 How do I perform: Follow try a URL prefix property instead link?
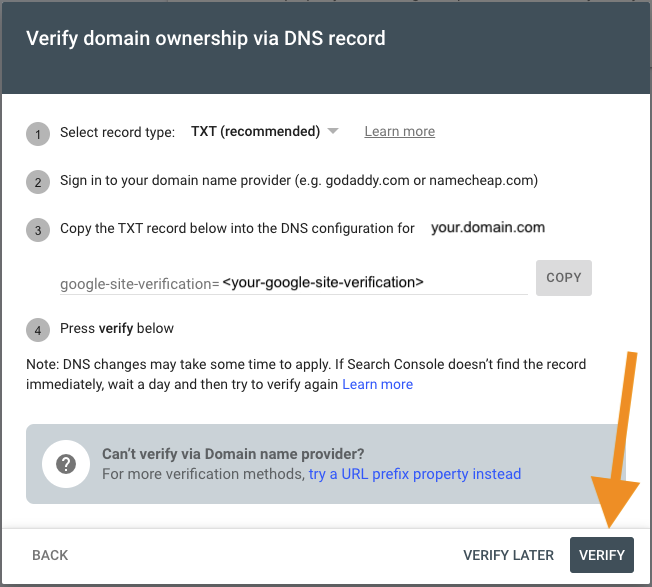coord(415,474)
